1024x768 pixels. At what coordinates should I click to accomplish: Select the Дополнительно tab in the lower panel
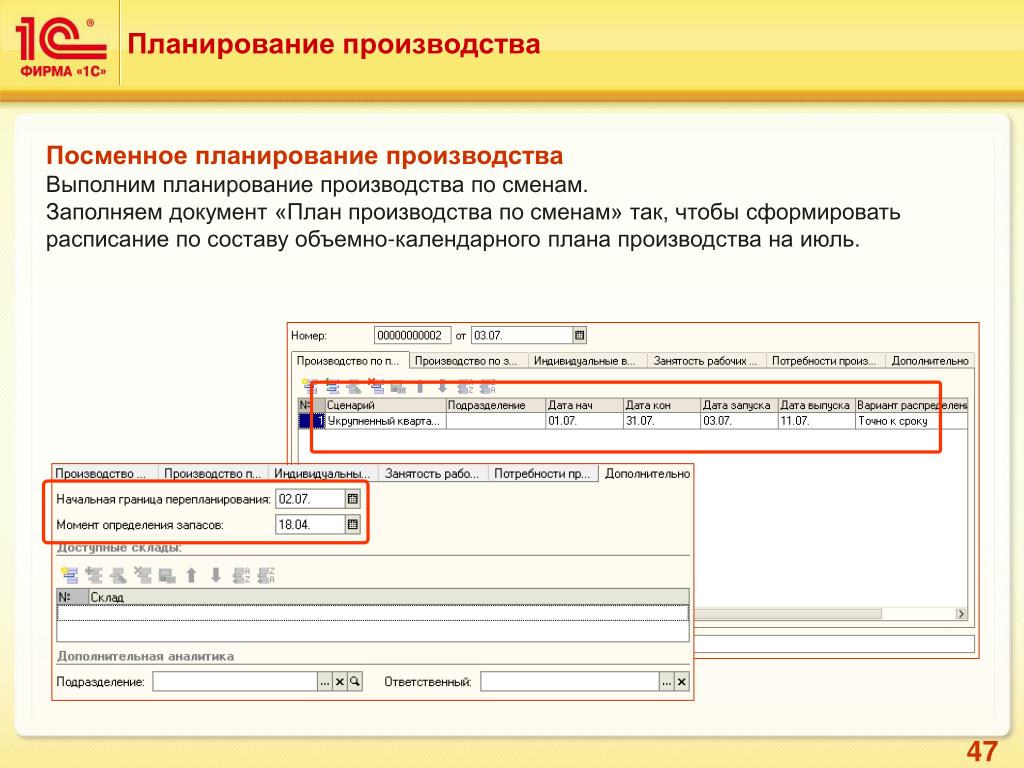click(647, 473)
